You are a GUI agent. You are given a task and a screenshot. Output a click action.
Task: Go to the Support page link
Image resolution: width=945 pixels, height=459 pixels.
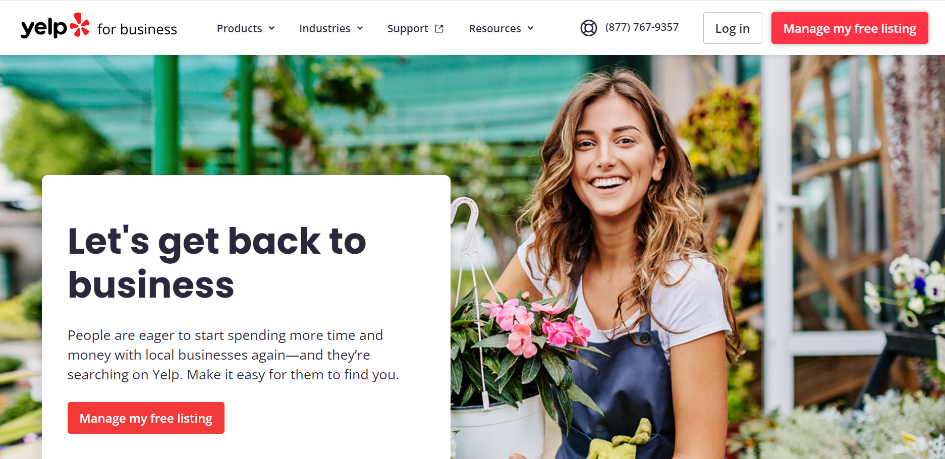[x=415, y=28]
